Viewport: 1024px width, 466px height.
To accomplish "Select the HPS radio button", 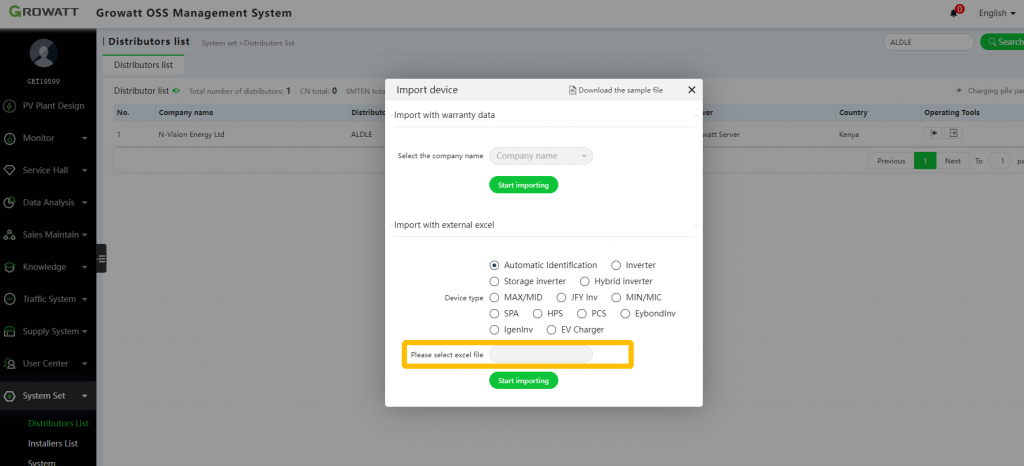I will [537, 313].
